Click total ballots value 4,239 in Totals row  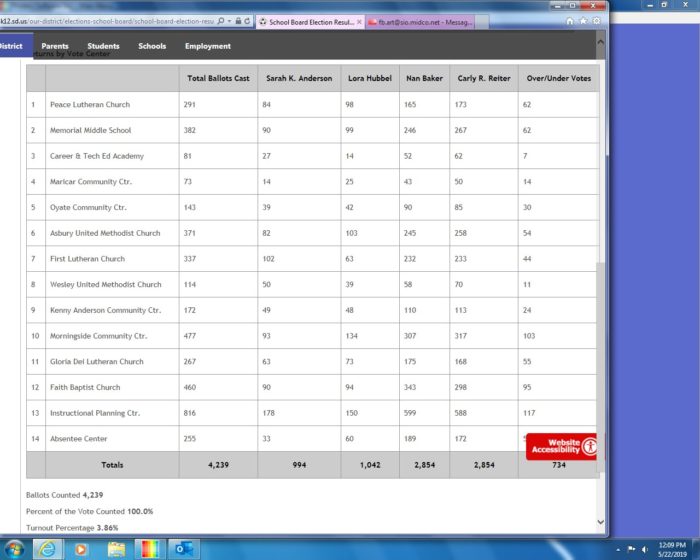(x=218, y=465)
